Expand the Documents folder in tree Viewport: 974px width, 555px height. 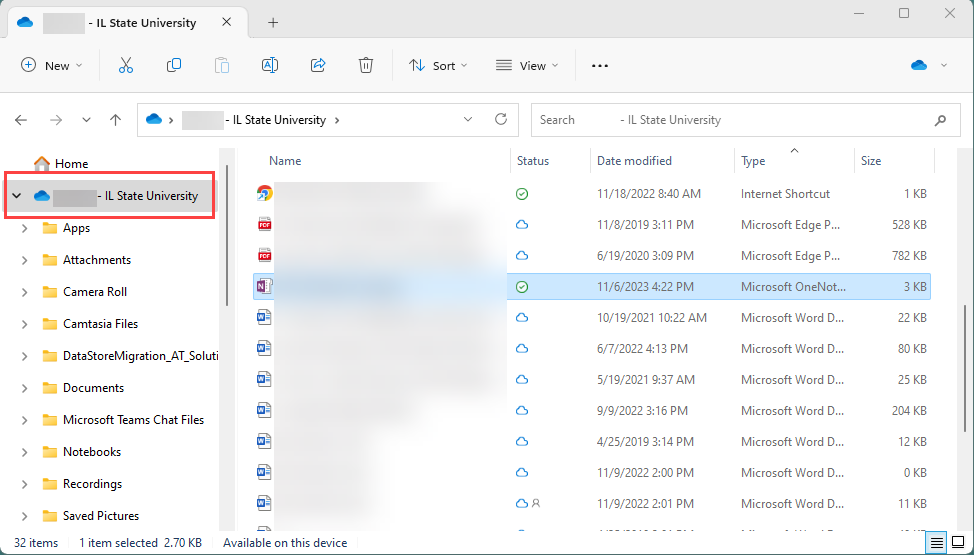pyautogui.click(x=24, y=388)
